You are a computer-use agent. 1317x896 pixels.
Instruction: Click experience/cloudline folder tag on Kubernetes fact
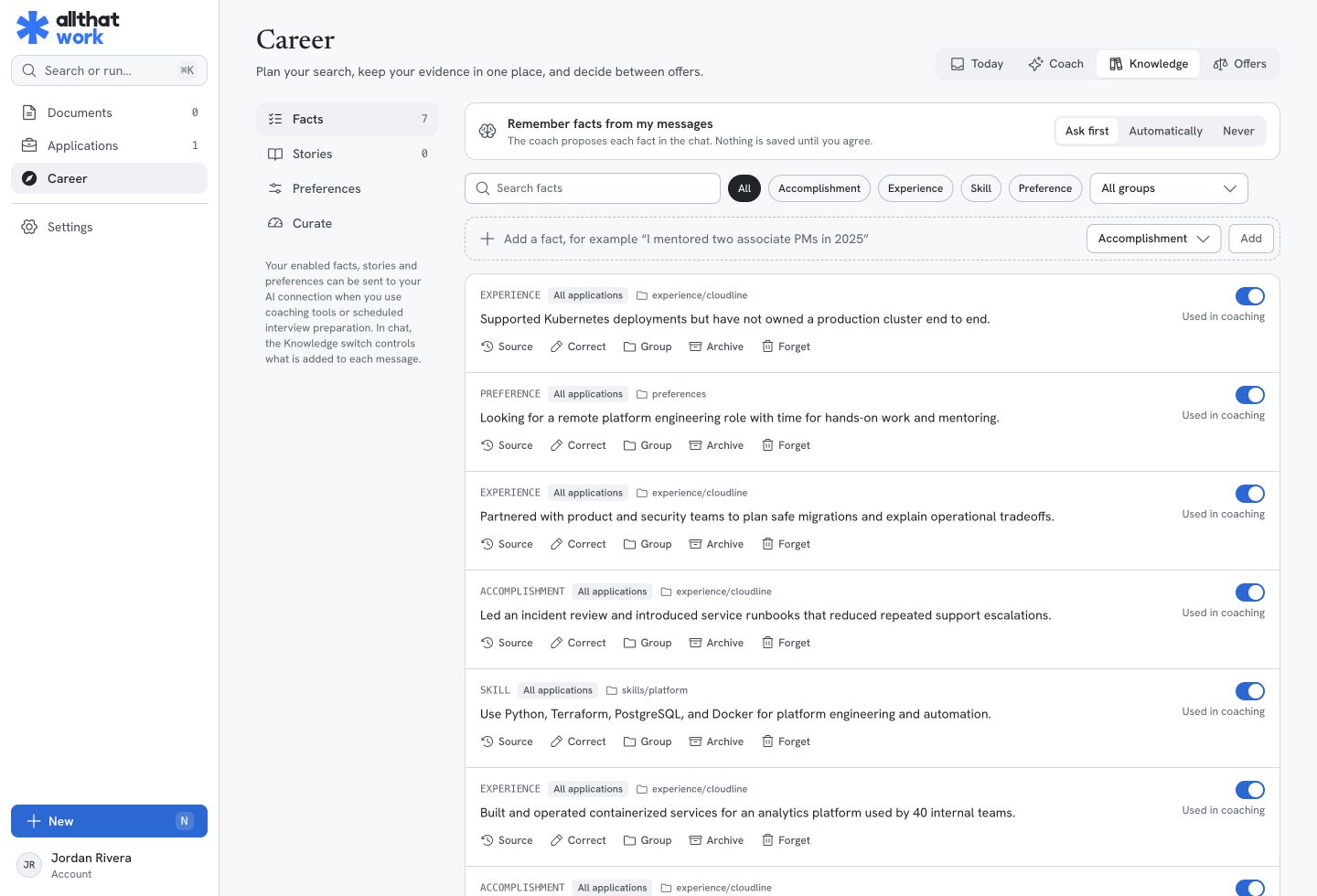pyautogui.click(x=692, y=295)
